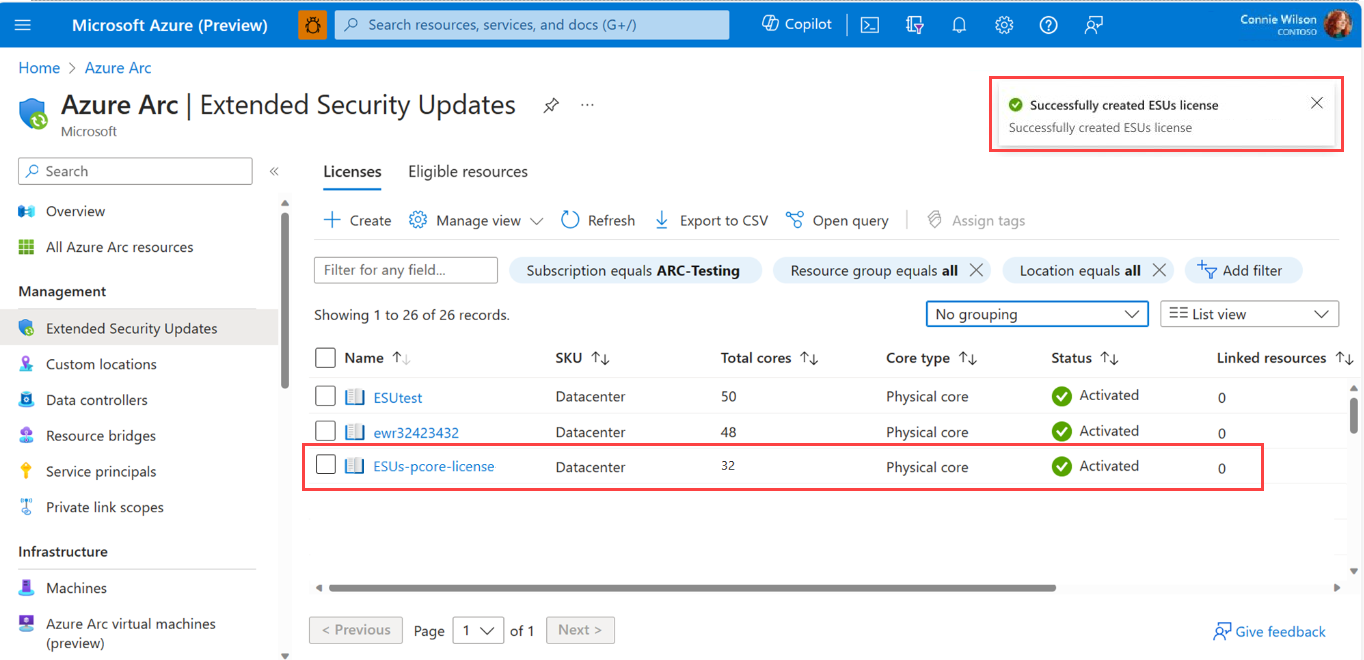Open the ESUtest license link
1364x660 pixels.
[398, 397]
